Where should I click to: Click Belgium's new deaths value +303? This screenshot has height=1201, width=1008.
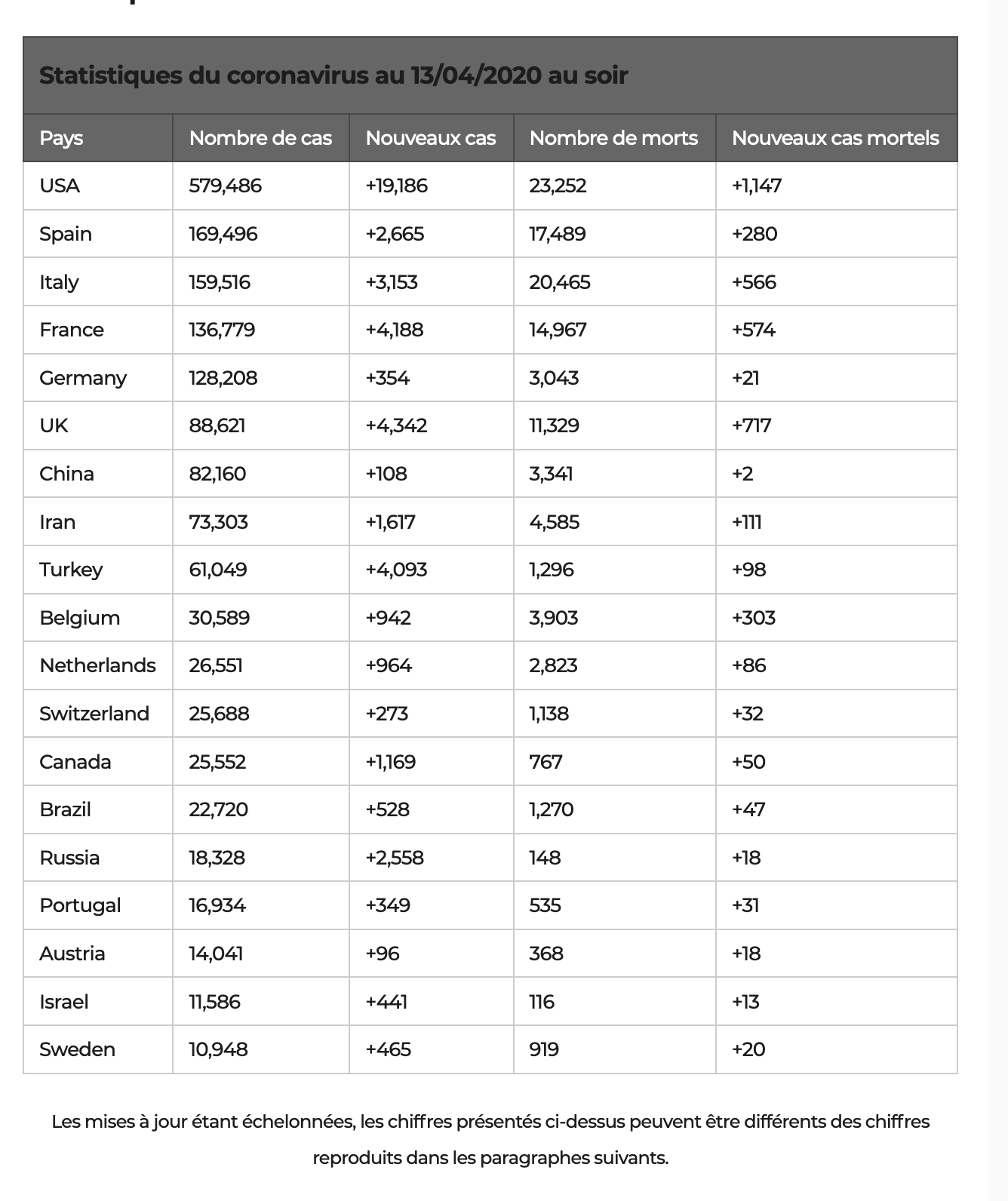coord(754,618)
